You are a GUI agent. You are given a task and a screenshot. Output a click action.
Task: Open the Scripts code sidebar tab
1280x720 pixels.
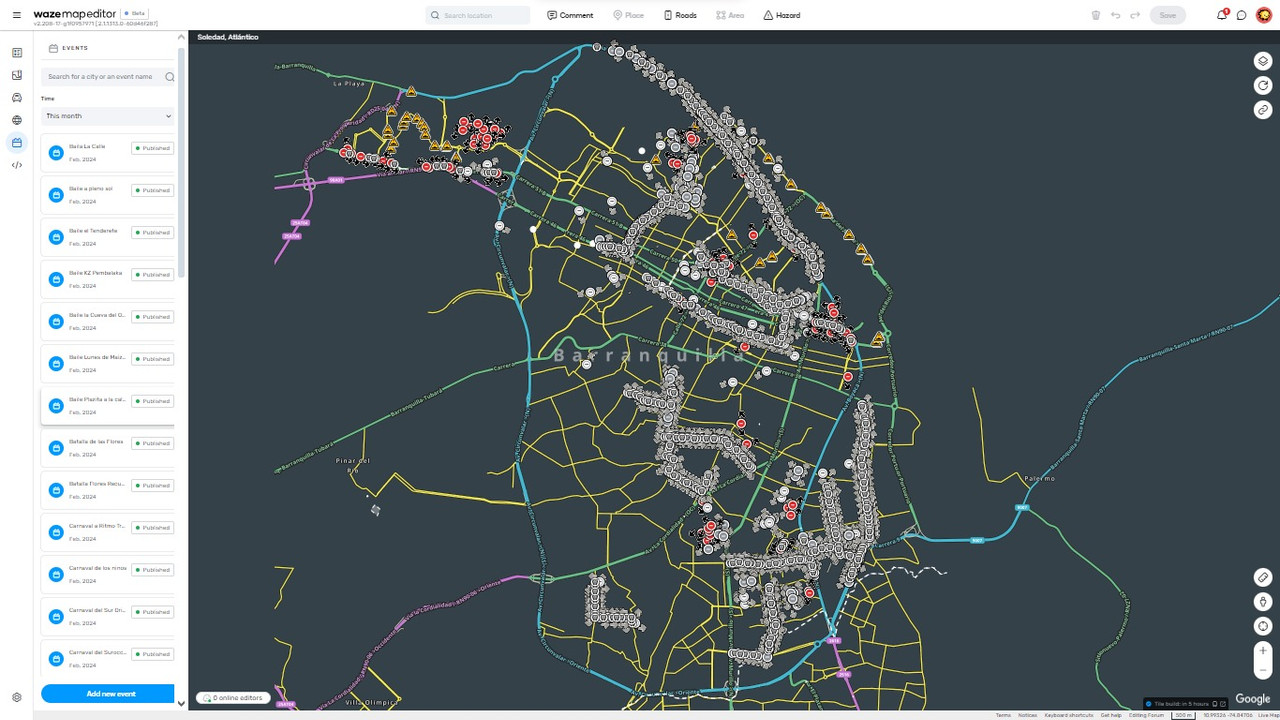[17, 165]
